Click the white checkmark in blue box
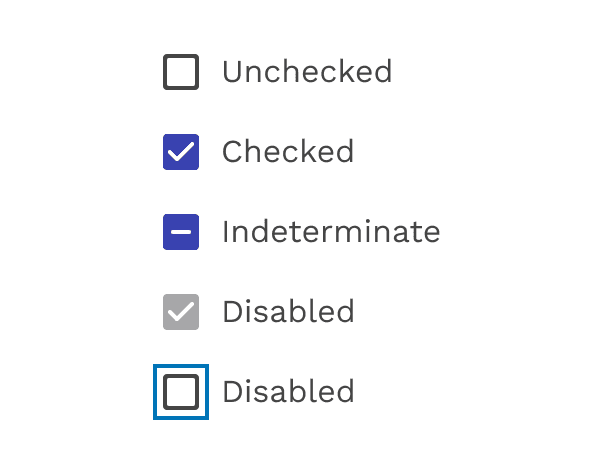 pos(181,152)
